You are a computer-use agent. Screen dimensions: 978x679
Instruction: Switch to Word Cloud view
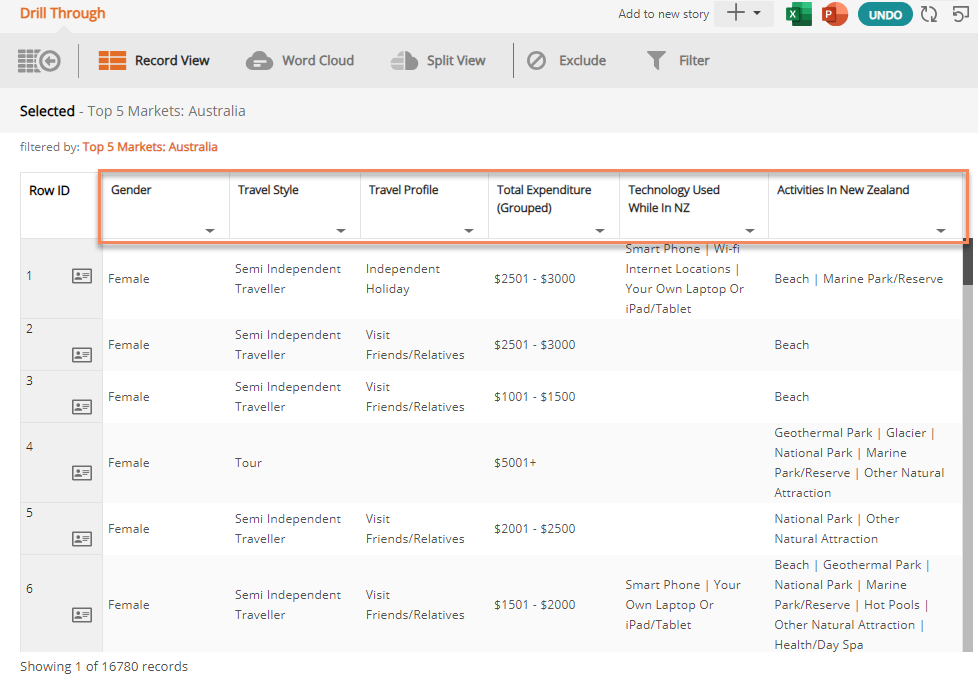coord(301,60)
